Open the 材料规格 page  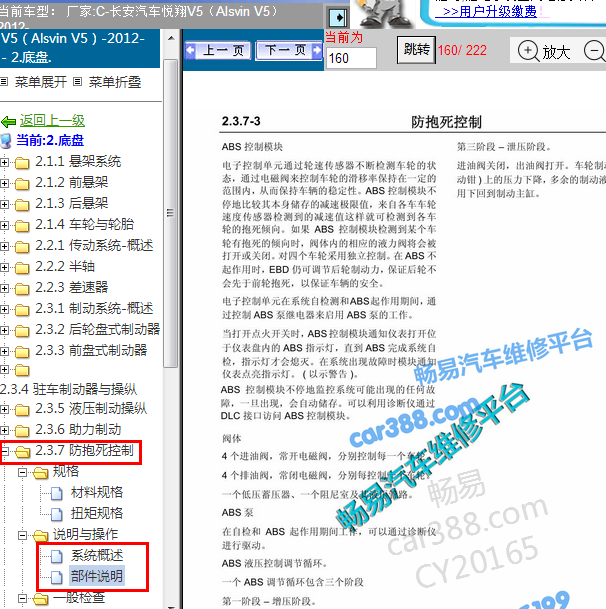point(97,492)
